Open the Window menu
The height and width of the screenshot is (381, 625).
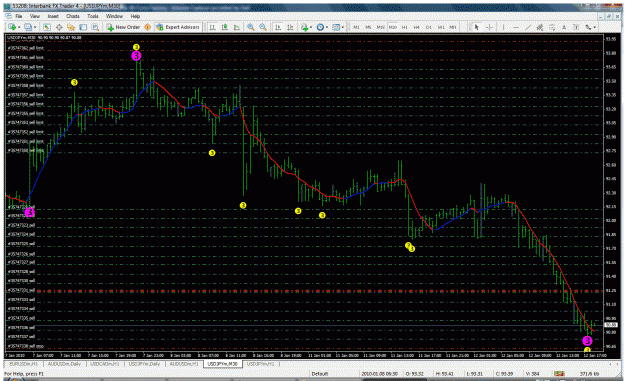[114, 16]
